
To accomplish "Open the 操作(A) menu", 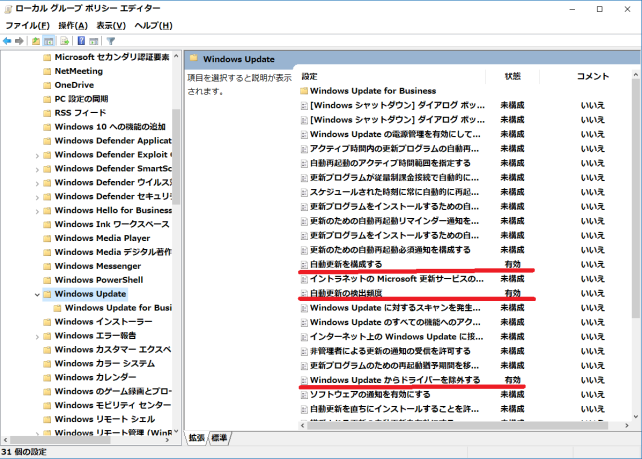I will (73, 26).
